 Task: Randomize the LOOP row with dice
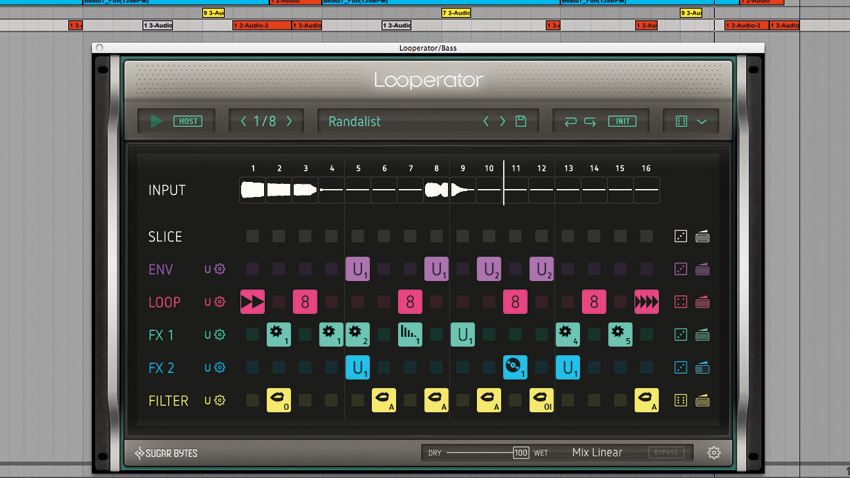coord(680,302)
